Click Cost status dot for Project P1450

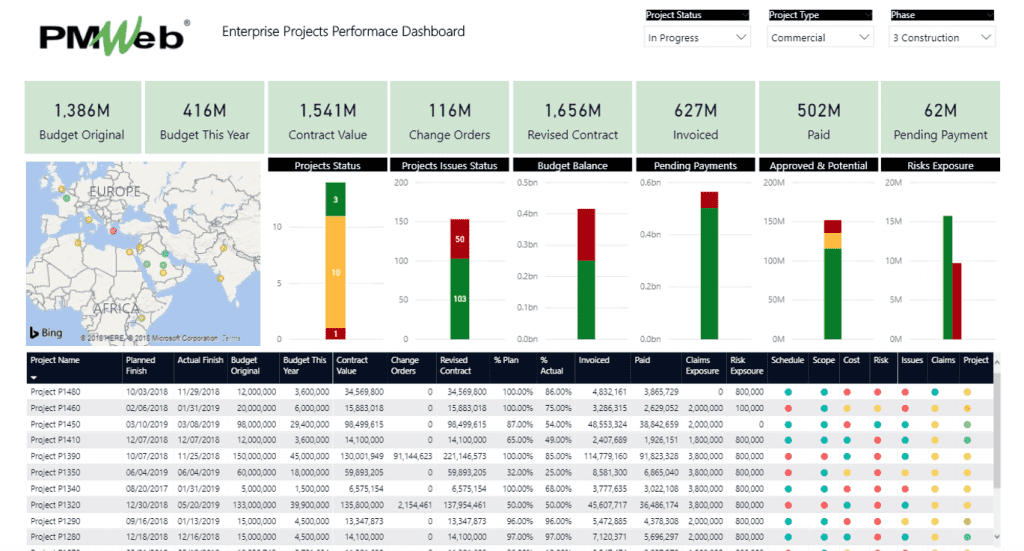point(847,424)
